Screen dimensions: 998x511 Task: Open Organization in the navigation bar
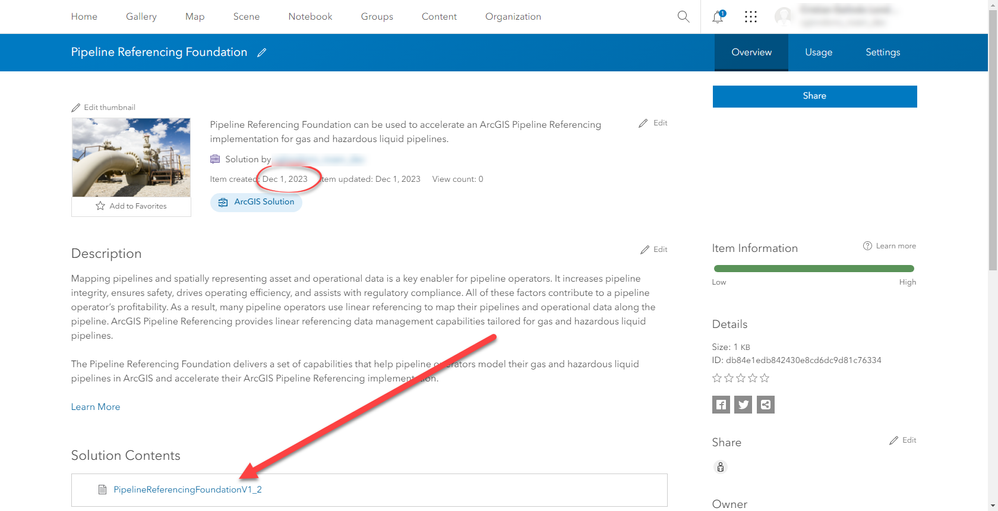click(513, 17)
